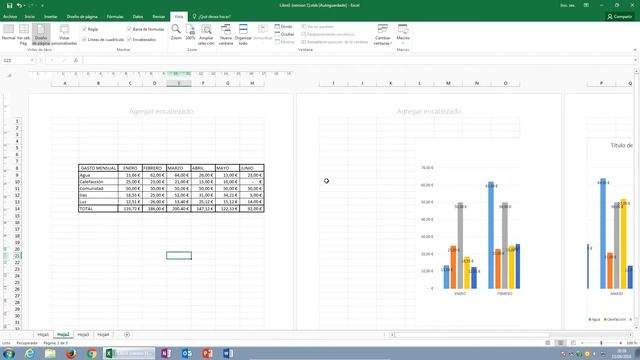Set zoom to 100%
Screen dimensions: 640x360
190,32
